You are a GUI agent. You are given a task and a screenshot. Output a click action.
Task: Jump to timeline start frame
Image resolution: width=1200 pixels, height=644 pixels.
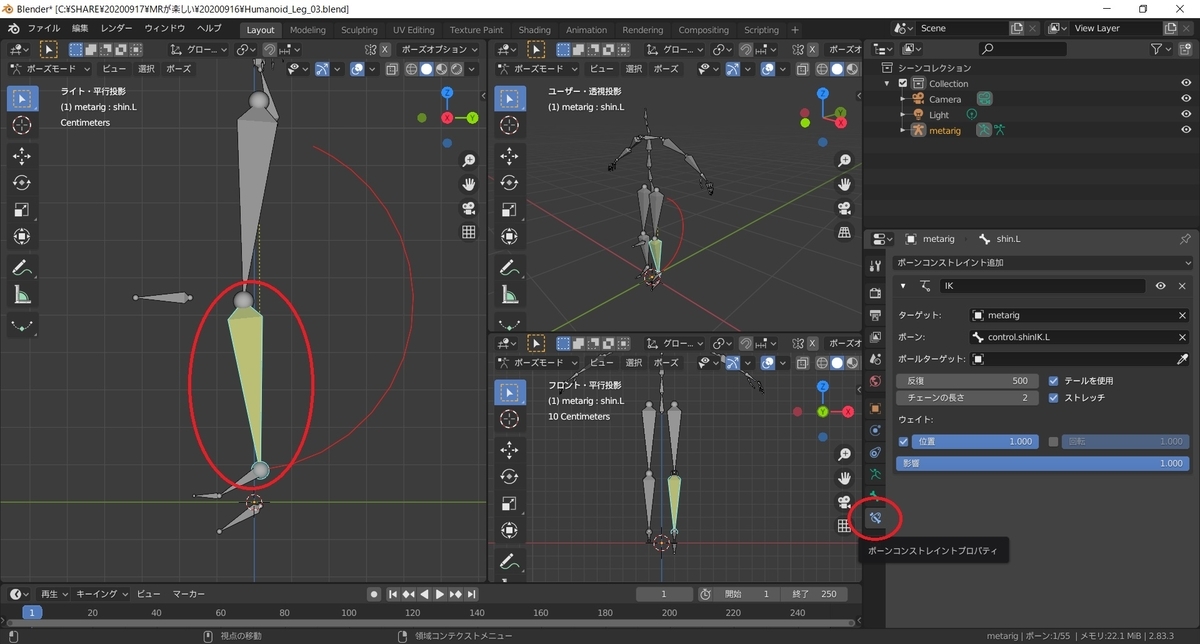393,594
